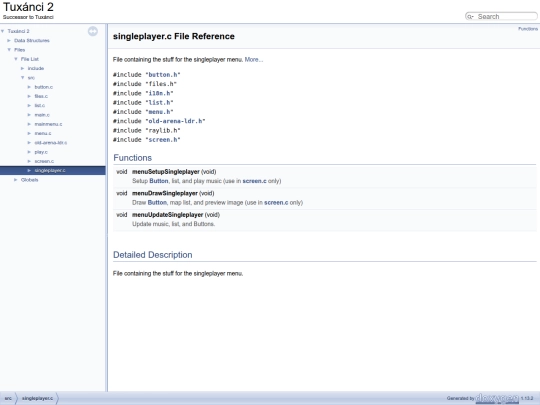Open files.c in the file tree
The width and height of the screenshot is (540, 405).
click(x=41, y=96)
